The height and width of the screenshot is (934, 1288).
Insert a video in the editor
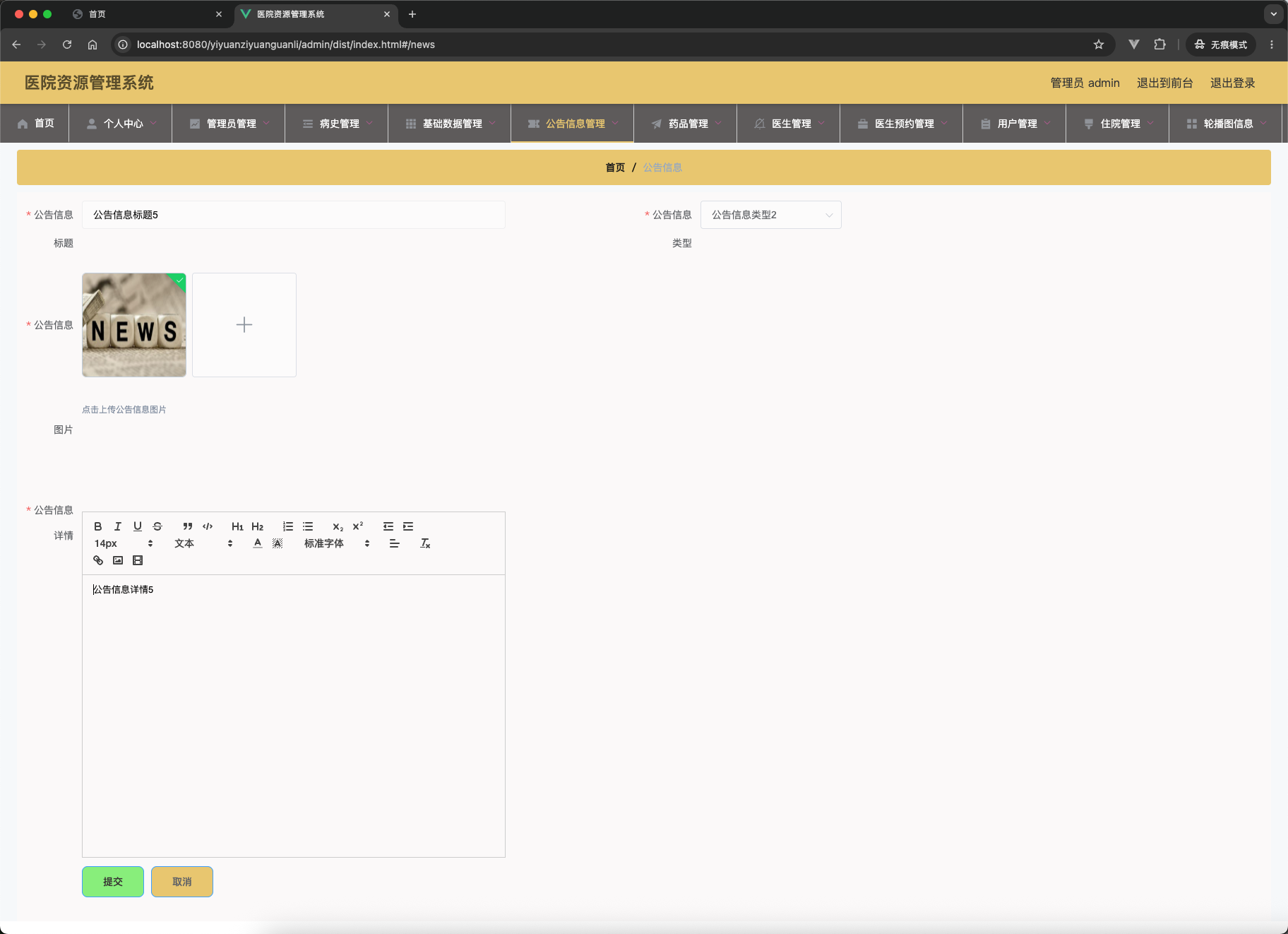138,560
